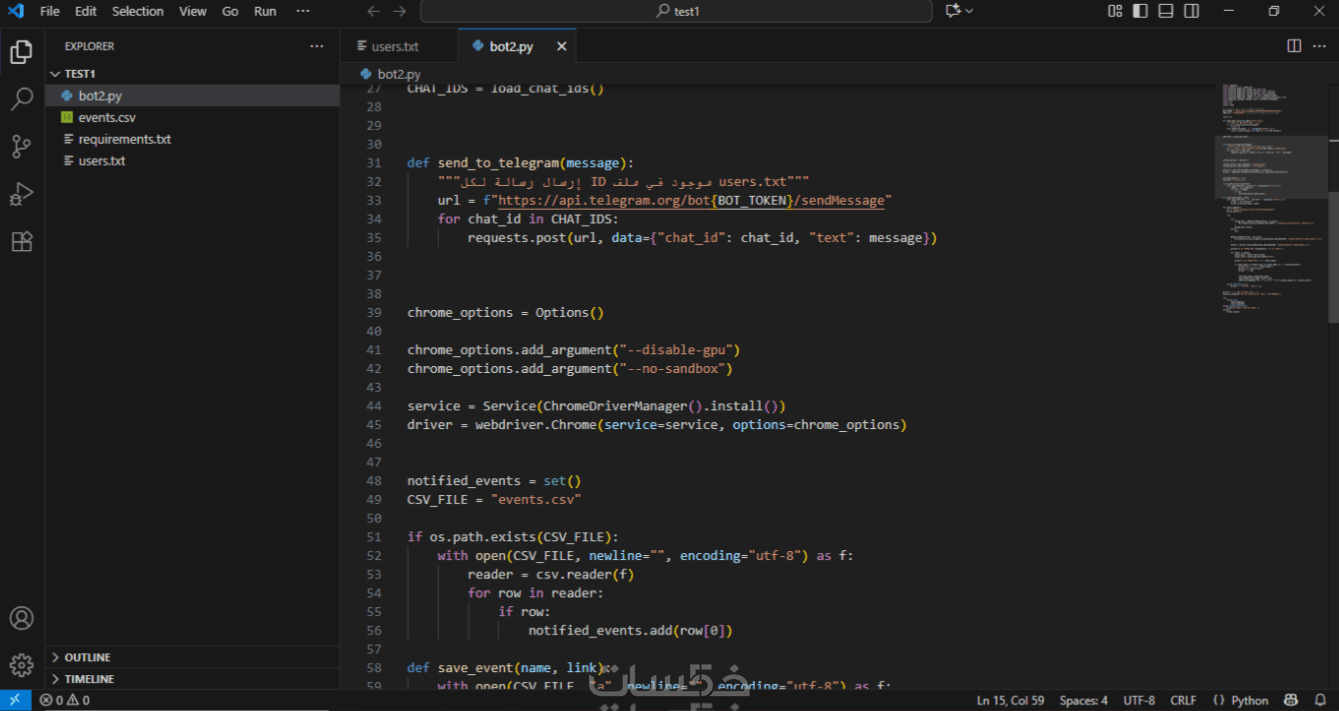Expand the OUTLINE section

tap(88, 657)
